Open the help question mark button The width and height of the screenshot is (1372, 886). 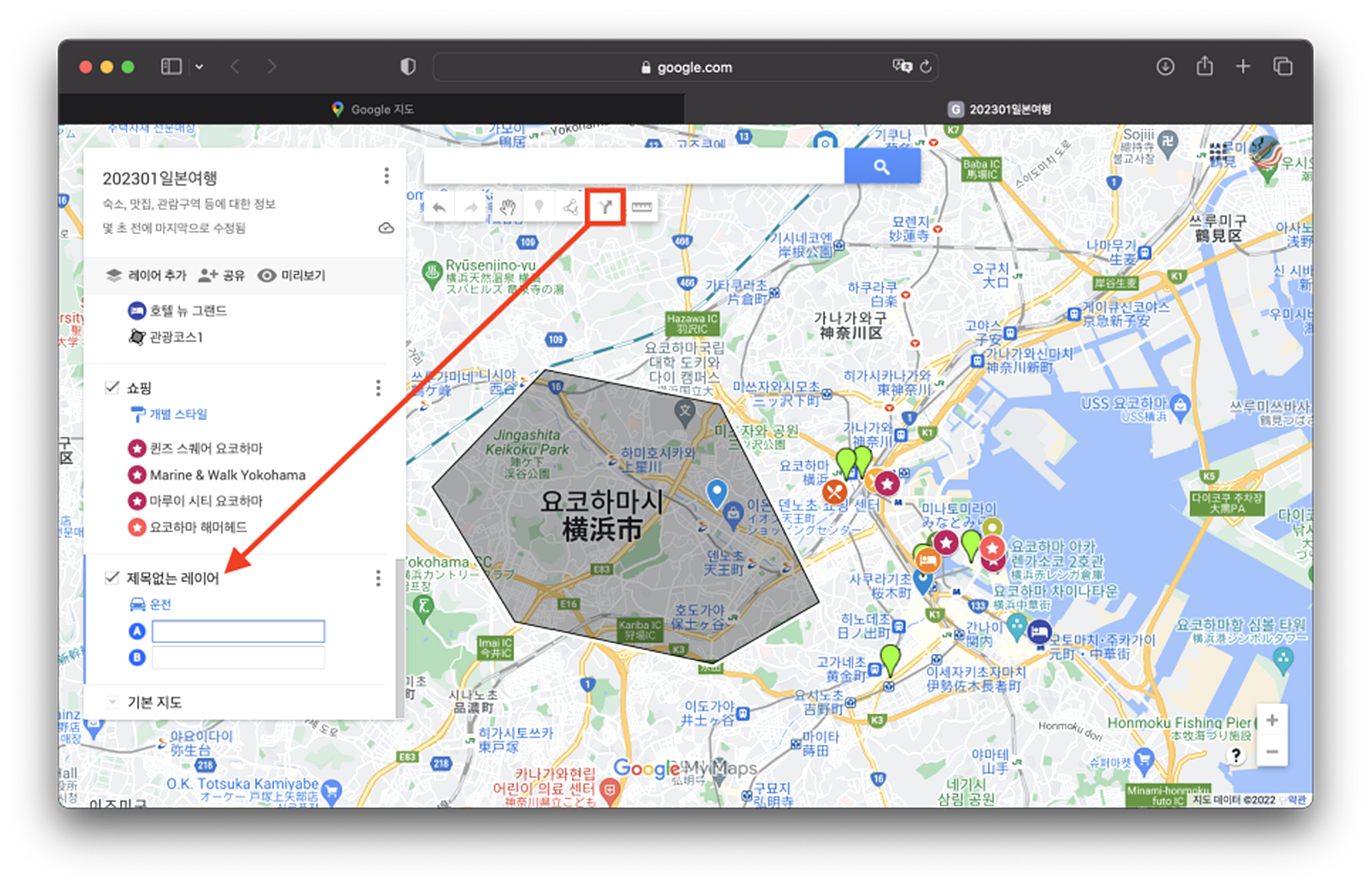coord(1236,755)
